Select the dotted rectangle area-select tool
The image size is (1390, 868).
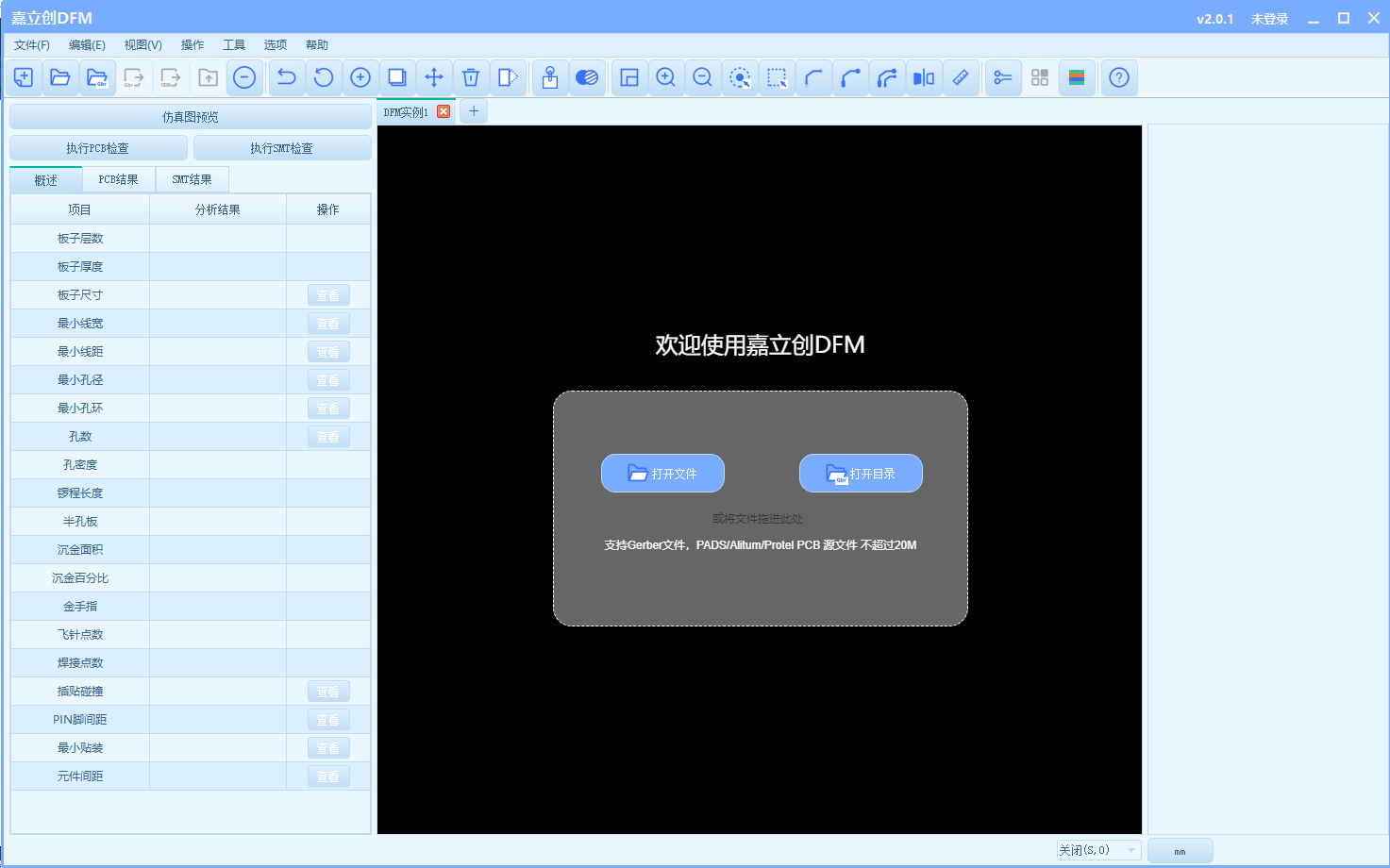click(x=777, y=77)
